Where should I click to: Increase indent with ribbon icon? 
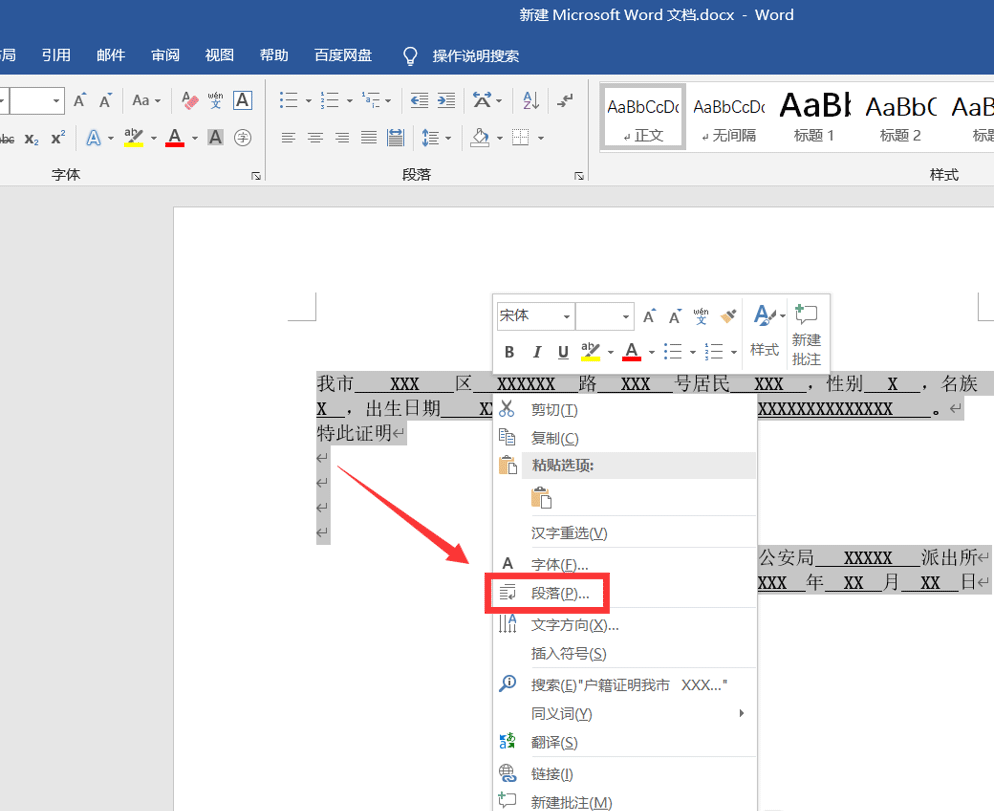[446, 101]
